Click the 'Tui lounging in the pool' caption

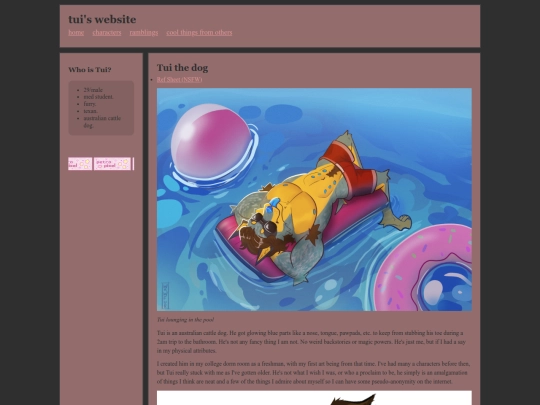click(x=185, y=320)
